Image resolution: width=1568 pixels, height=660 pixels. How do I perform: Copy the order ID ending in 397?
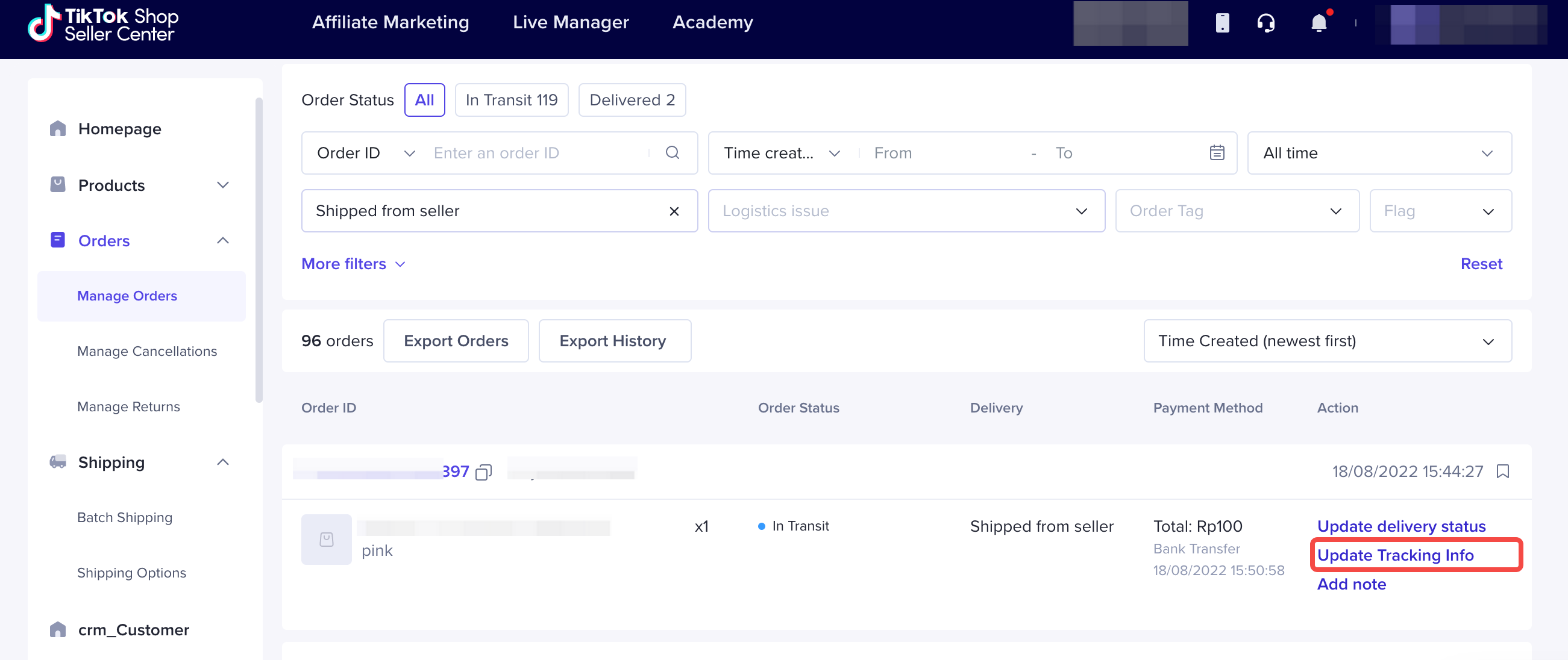[483, 472]
